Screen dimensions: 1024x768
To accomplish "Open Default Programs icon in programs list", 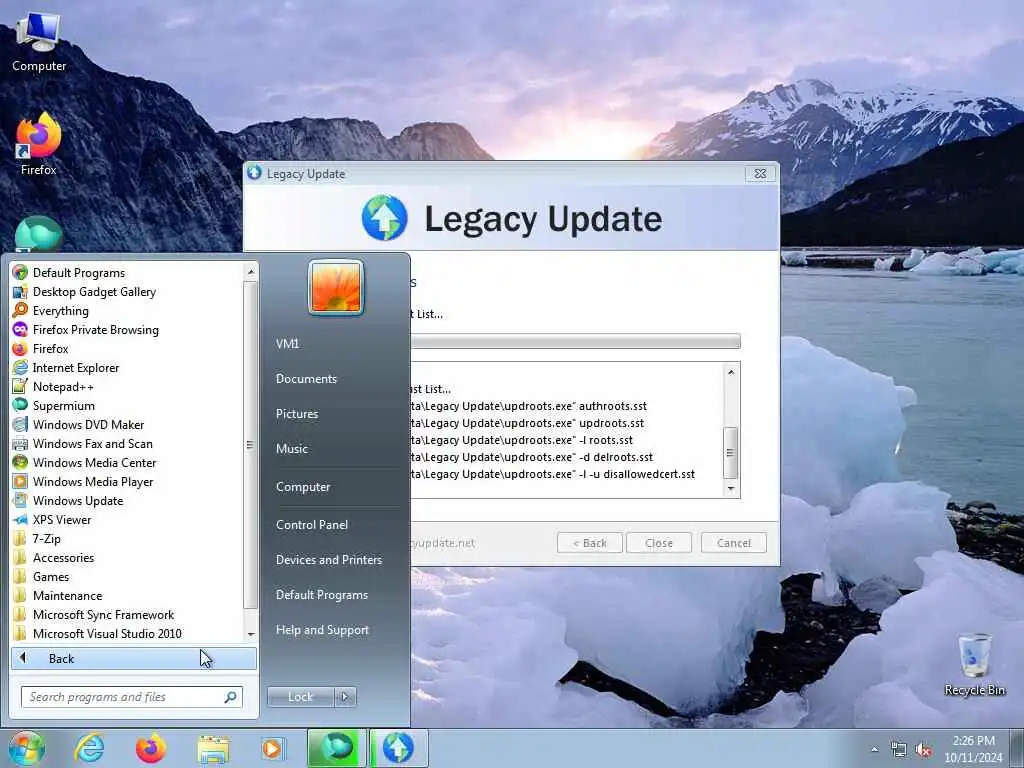I will point(20,272).
